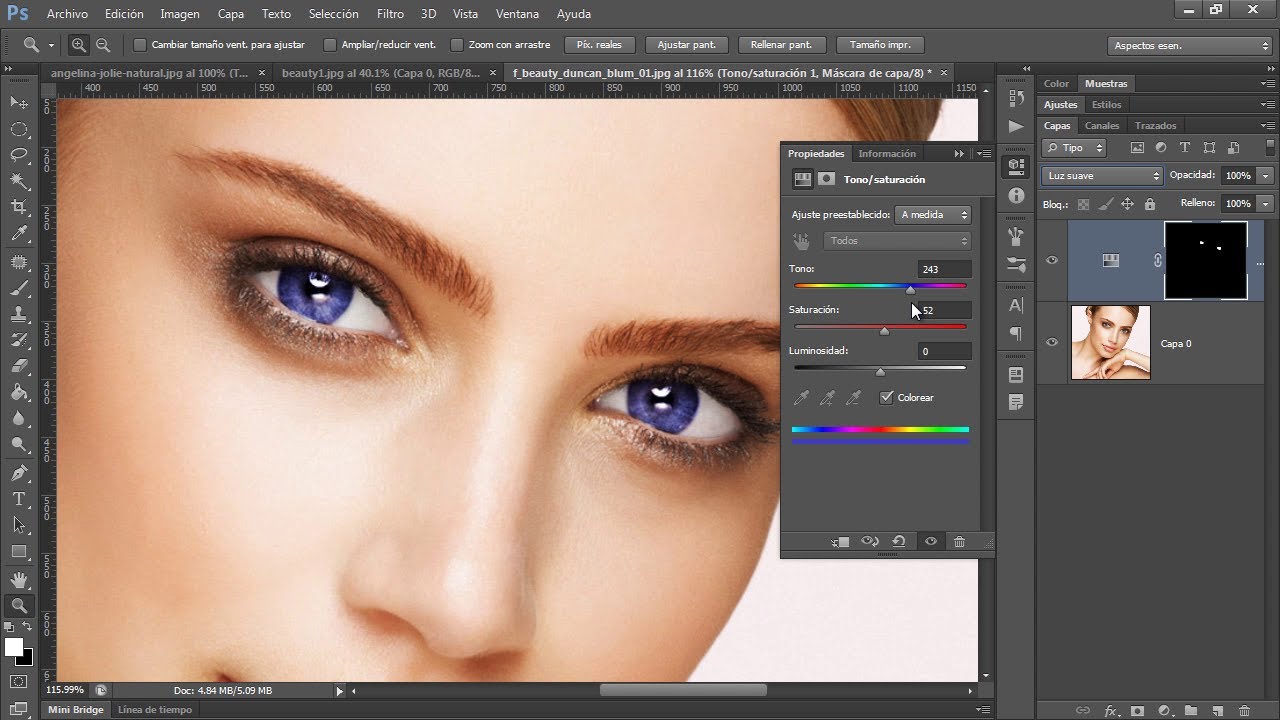Hide the Capa 0 layer

1052,343
